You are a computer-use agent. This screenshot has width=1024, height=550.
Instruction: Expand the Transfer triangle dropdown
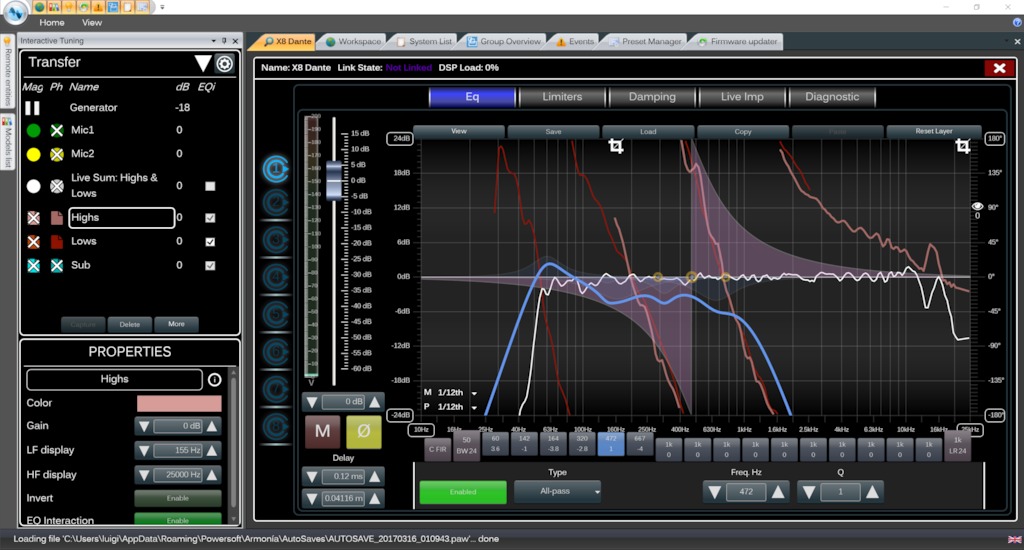(202, 63)
